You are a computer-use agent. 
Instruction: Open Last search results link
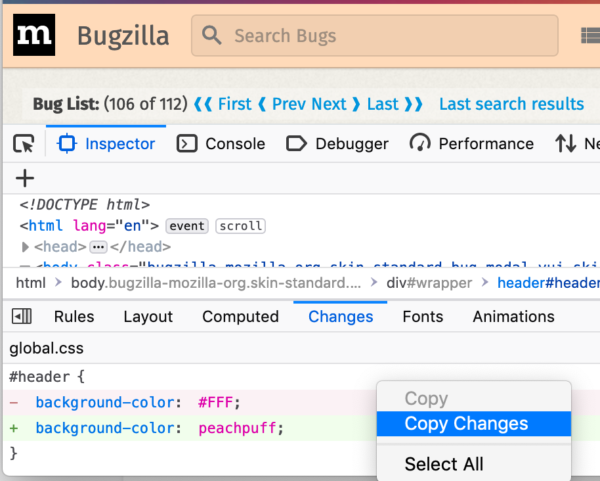511,104
